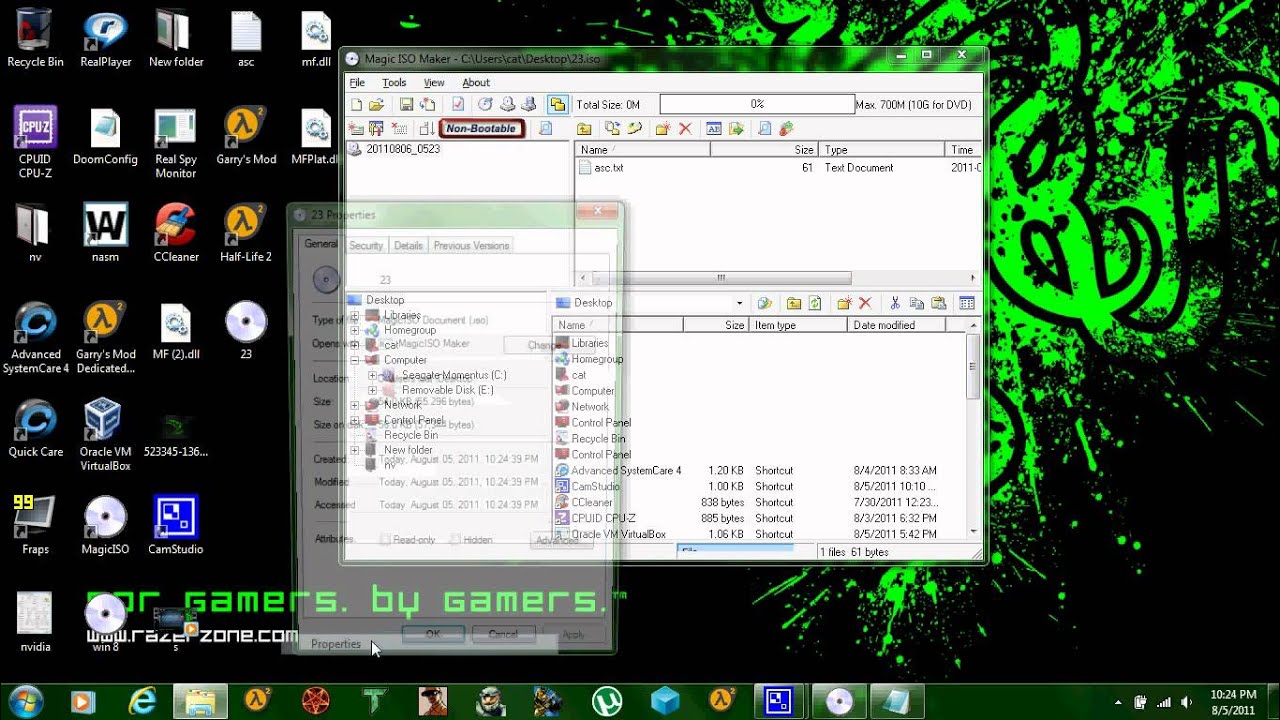This screenshot has width=1280, height=720.
Task: Click the New image icon in Magic ISO toolbar
Action: coord(357,104)
